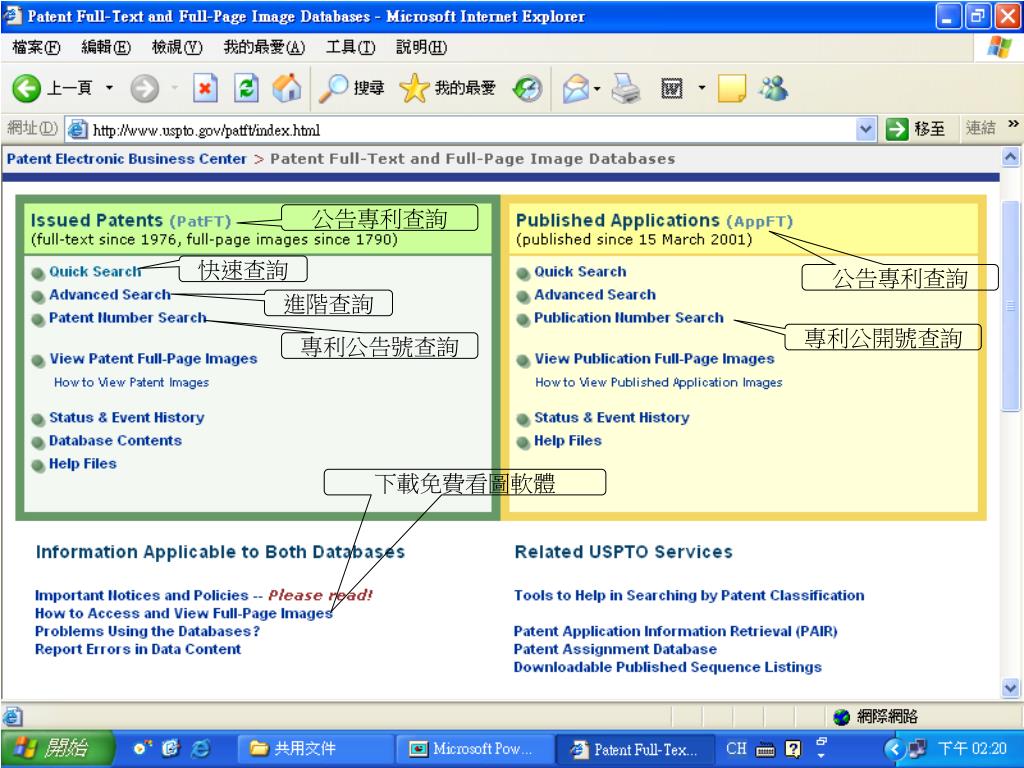The image size is (1024, 768).
Task: Click the Mail envelope icon
Action: click(x=576, y=88)
